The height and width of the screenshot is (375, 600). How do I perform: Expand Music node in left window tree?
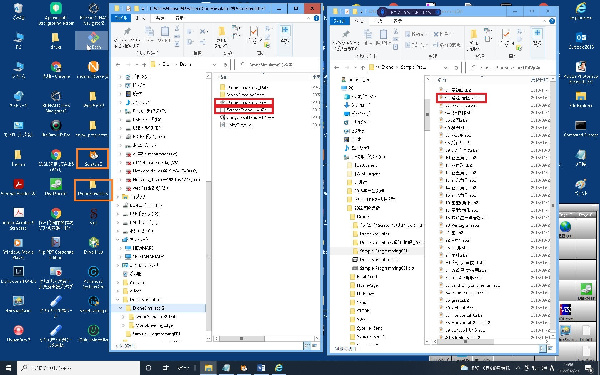point(121,103)
